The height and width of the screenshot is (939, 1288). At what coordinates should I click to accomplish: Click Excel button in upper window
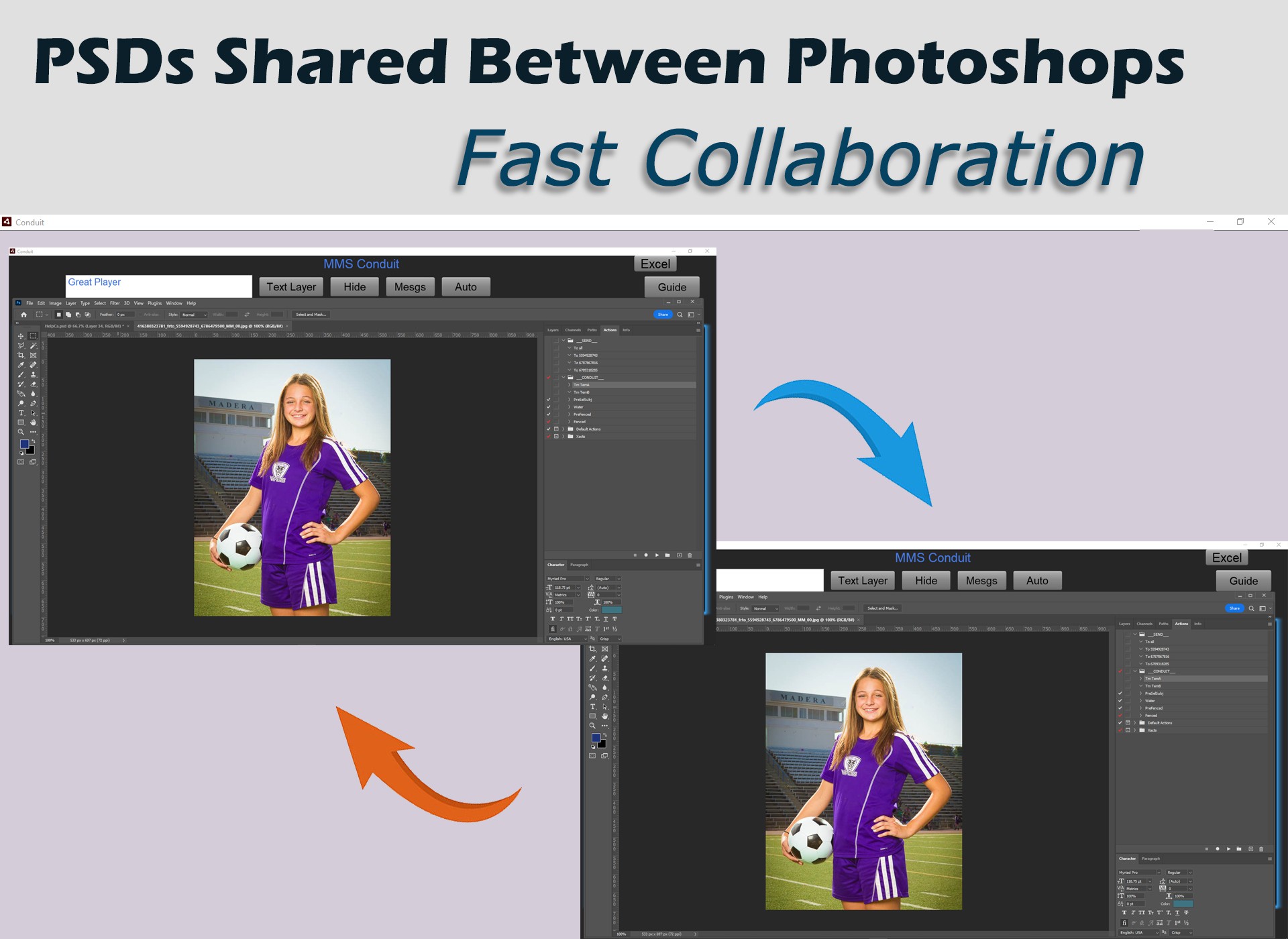coord(655,264)
